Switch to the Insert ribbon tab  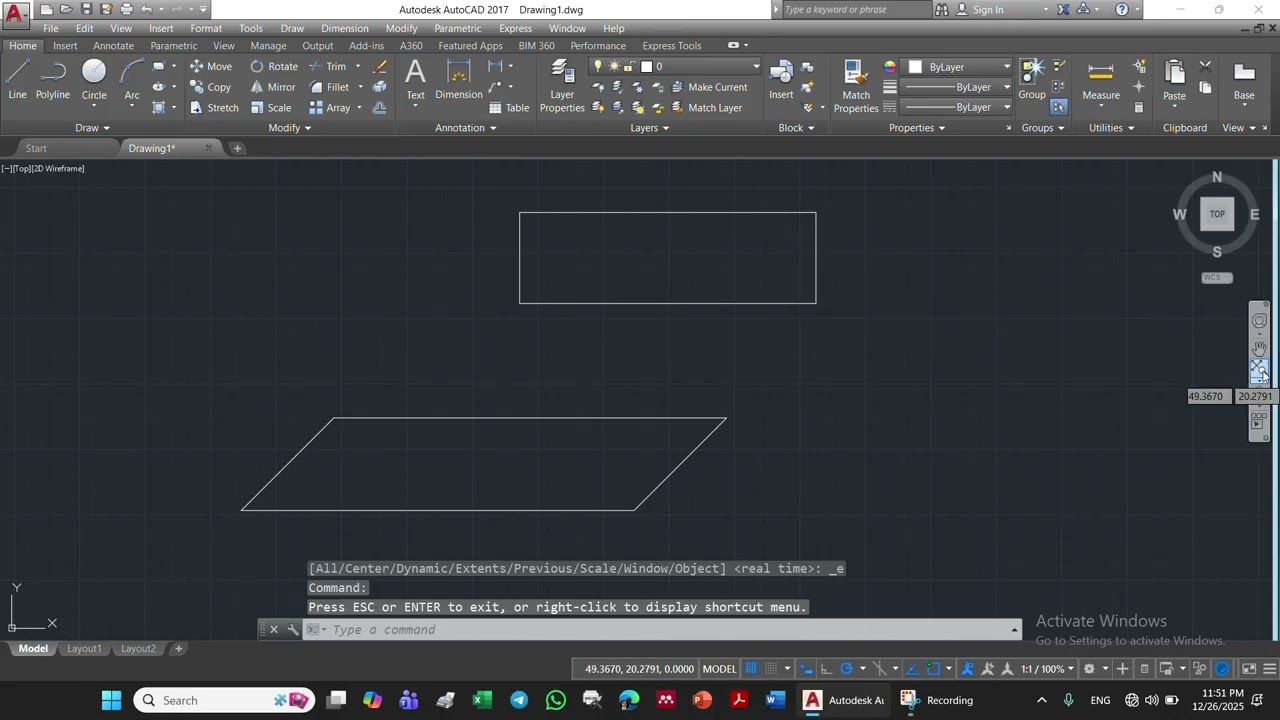[65, 46]
